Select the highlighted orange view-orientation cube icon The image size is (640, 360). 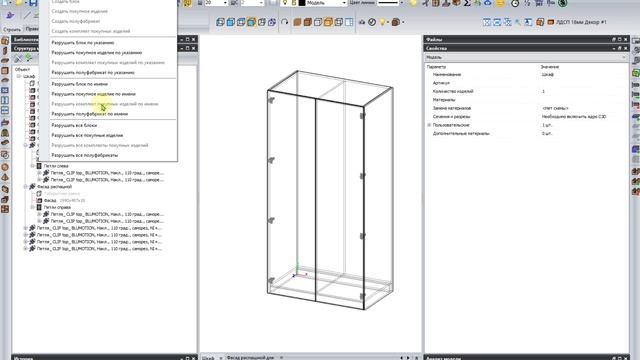[251, 22]
